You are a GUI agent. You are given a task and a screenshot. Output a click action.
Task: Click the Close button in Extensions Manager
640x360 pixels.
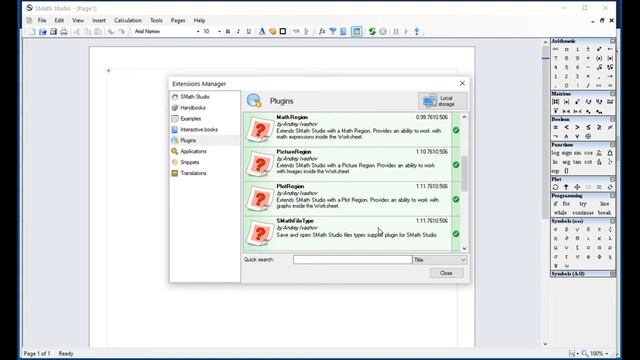click(x=446, y=273)
